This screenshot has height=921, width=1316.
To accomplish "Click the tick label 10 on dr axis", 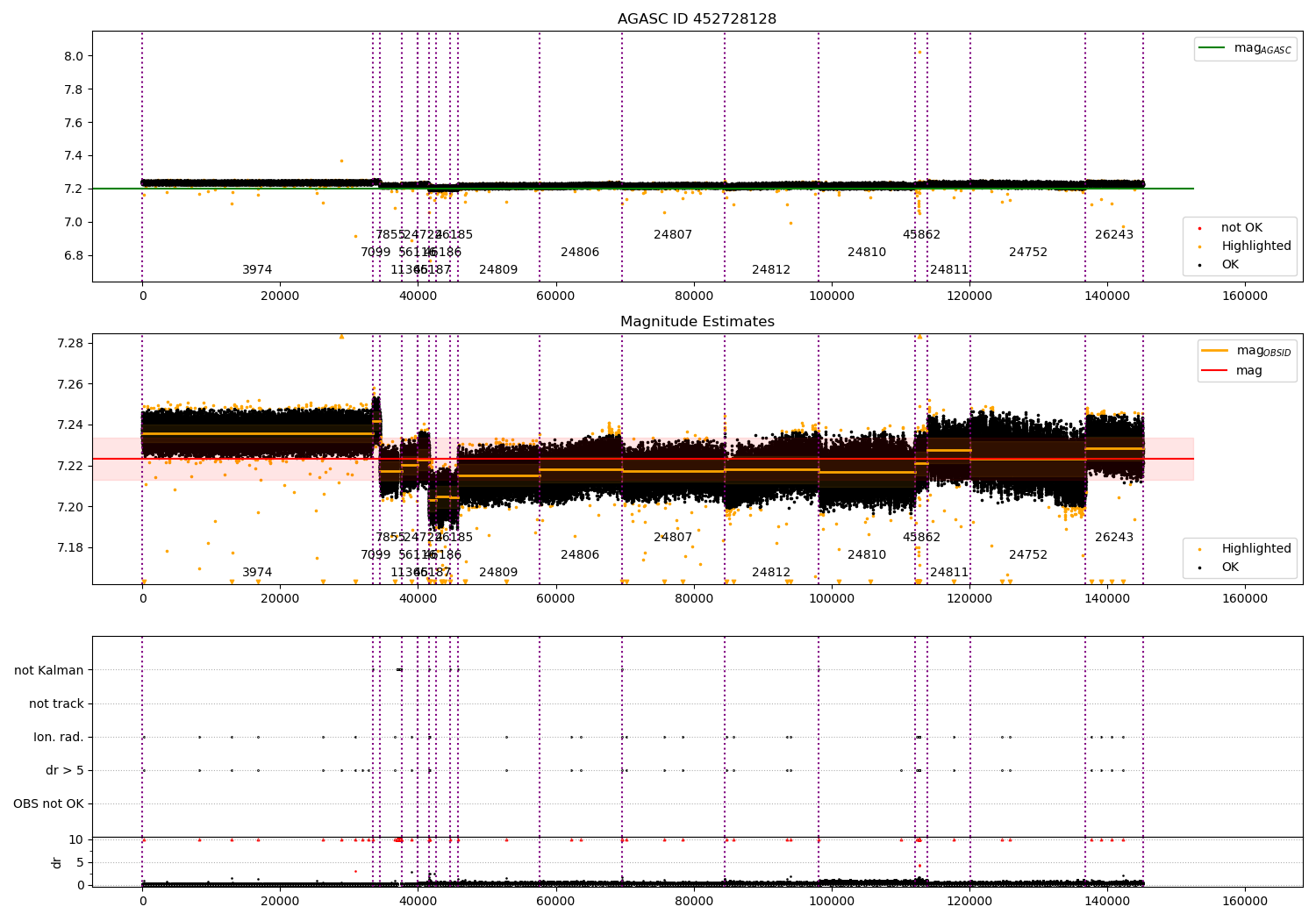I will point(76,840).
